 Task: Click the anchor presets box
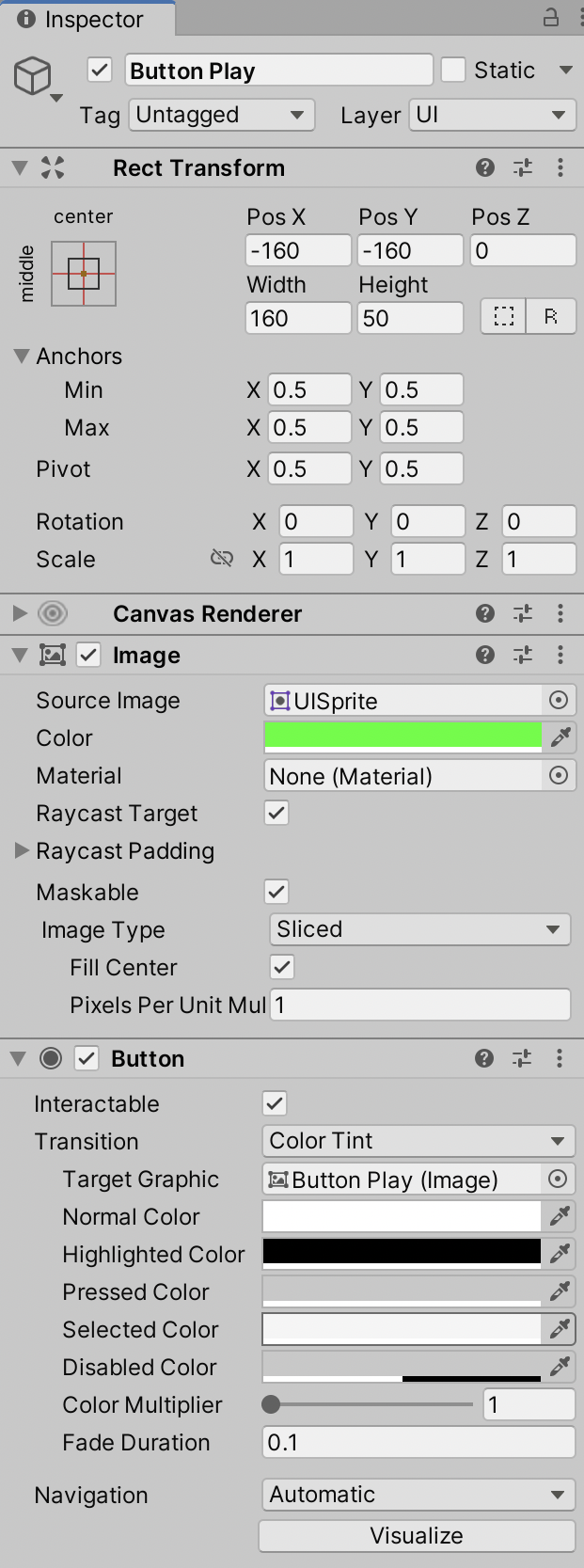pos(84,274)
